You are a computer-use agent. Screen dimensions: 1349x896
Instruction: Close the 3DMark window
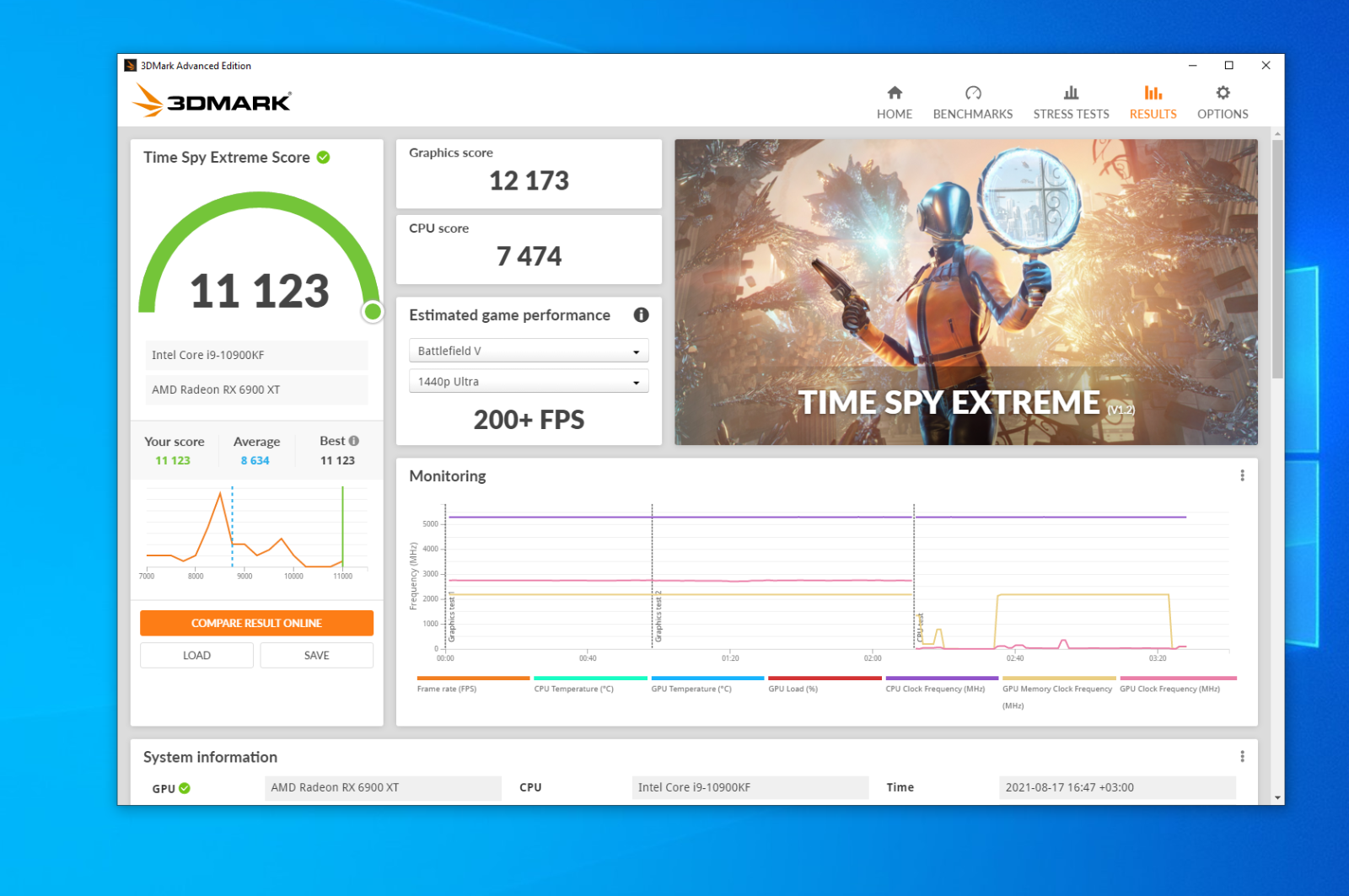coord(1266,66)
